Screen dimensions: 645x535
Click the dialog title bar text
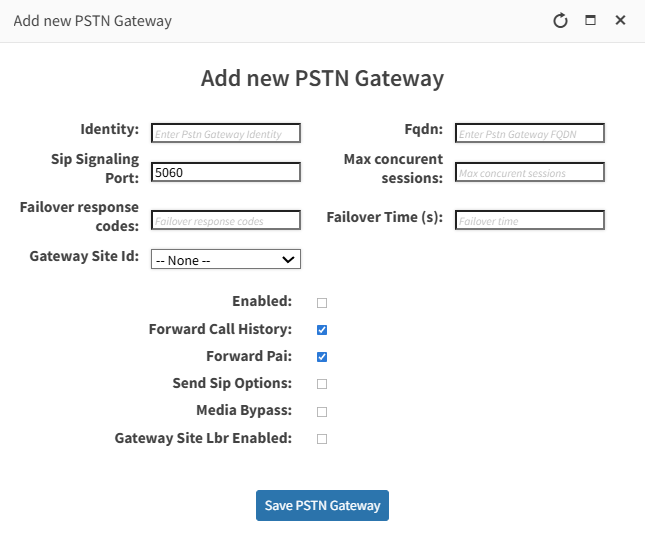coord(92,20)
